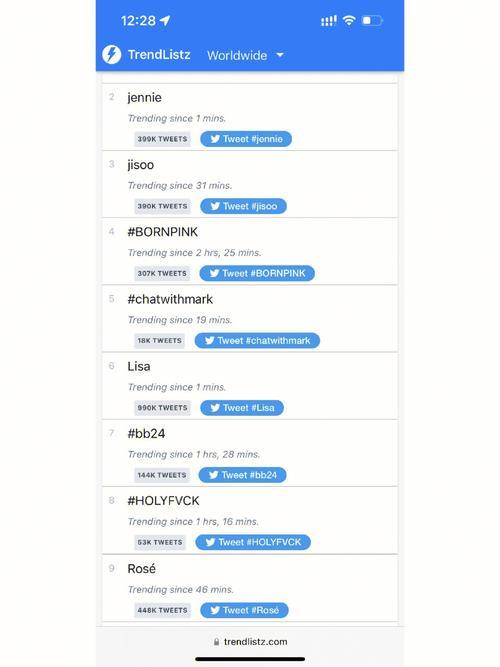Click the Tweet #Rosé button
This screenshot has width=500, height=667.
(x=244, y=610)
